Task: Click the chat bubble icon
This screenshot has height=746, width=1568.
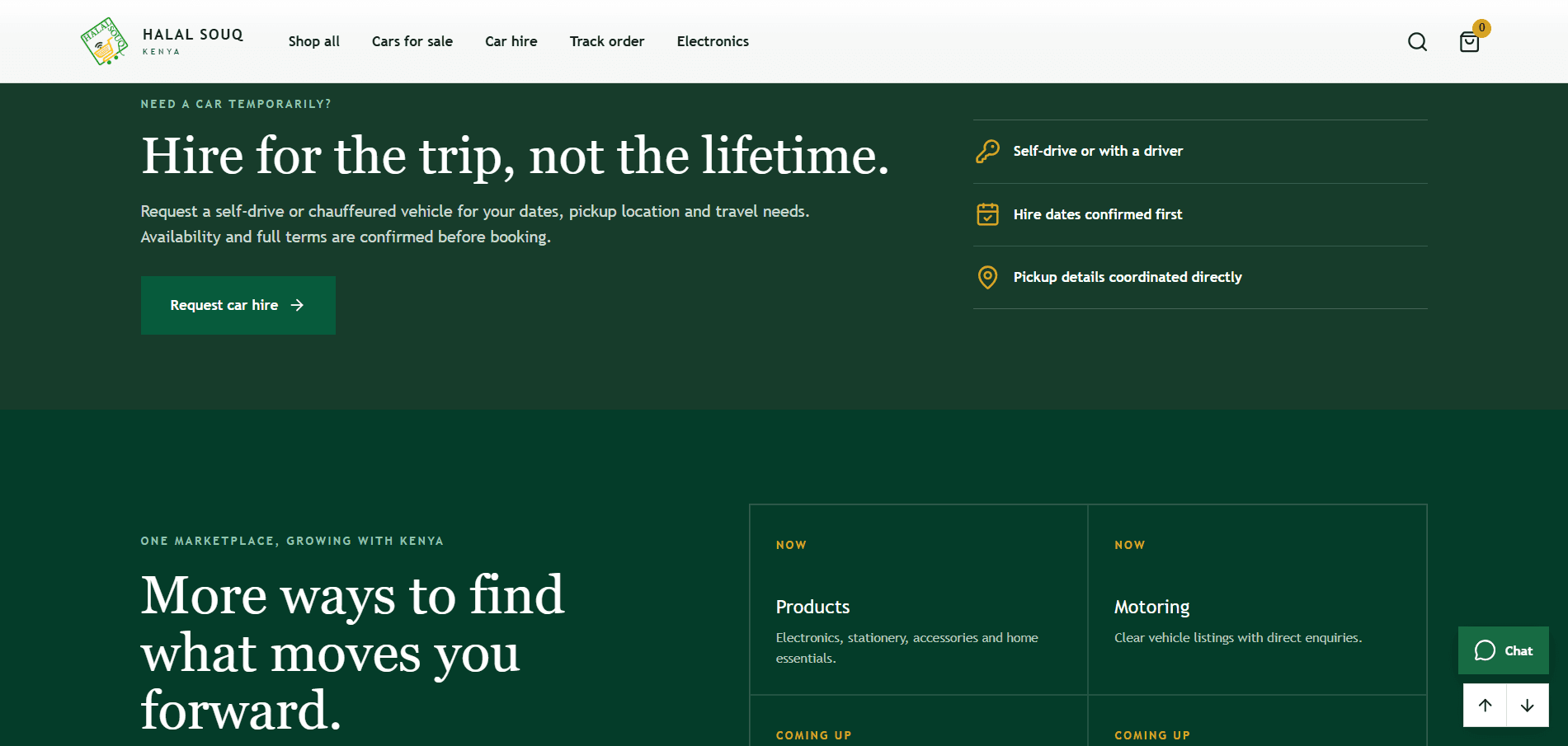Action: coord(1485,650)
